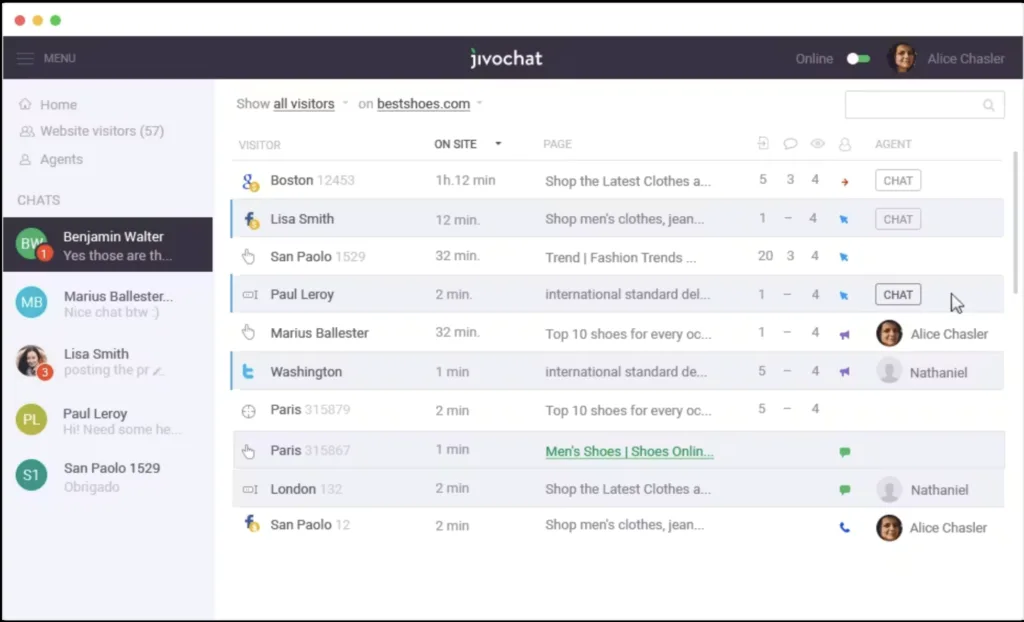Expand the bestshoes.com site dropdown
The width and height of the screenshot is (1024, 622).
(x=479, y=103)
